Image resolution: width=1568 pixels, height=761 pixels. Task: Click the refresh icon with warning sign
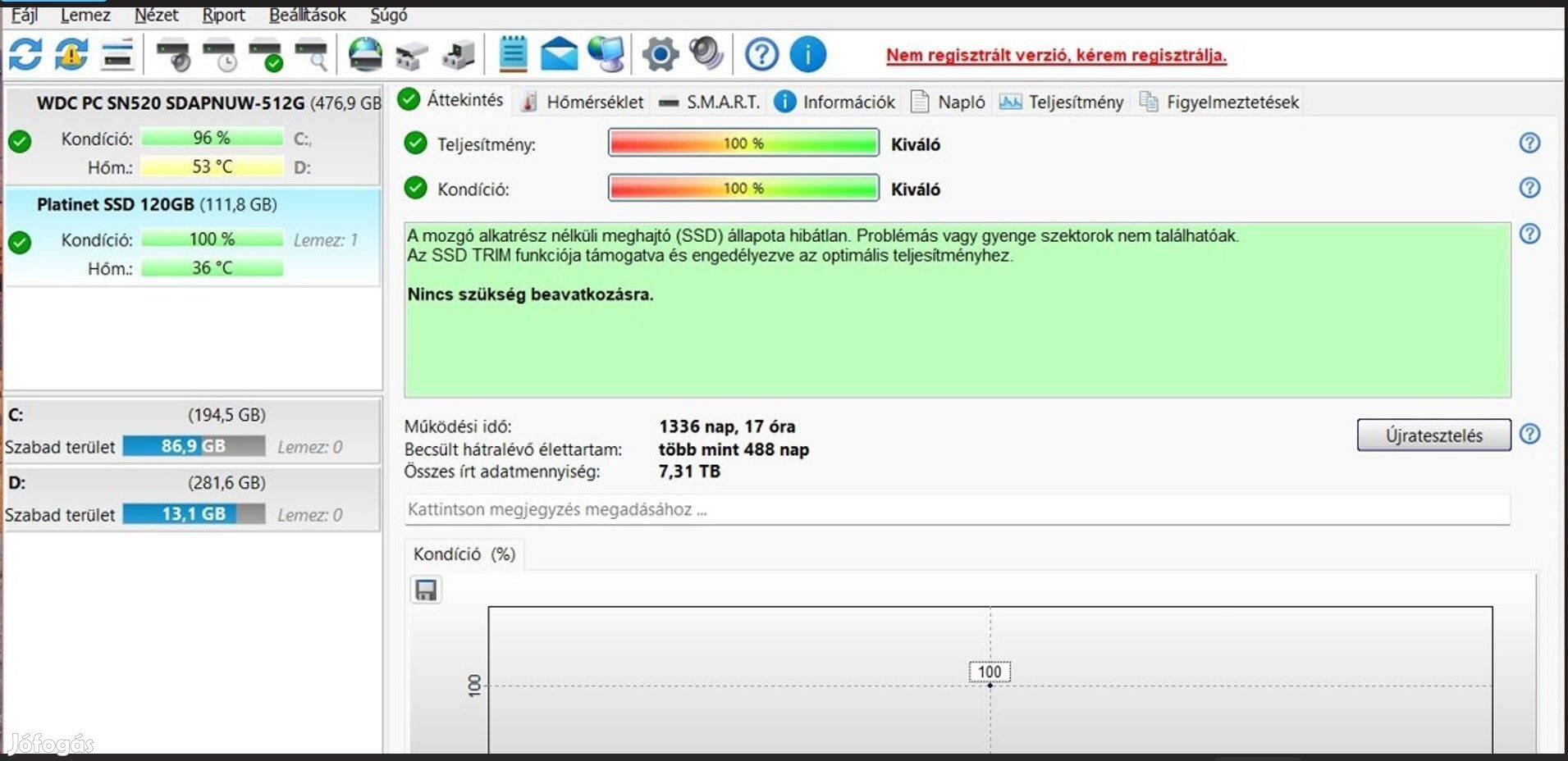pyautogui.click(x=71, y=55)
